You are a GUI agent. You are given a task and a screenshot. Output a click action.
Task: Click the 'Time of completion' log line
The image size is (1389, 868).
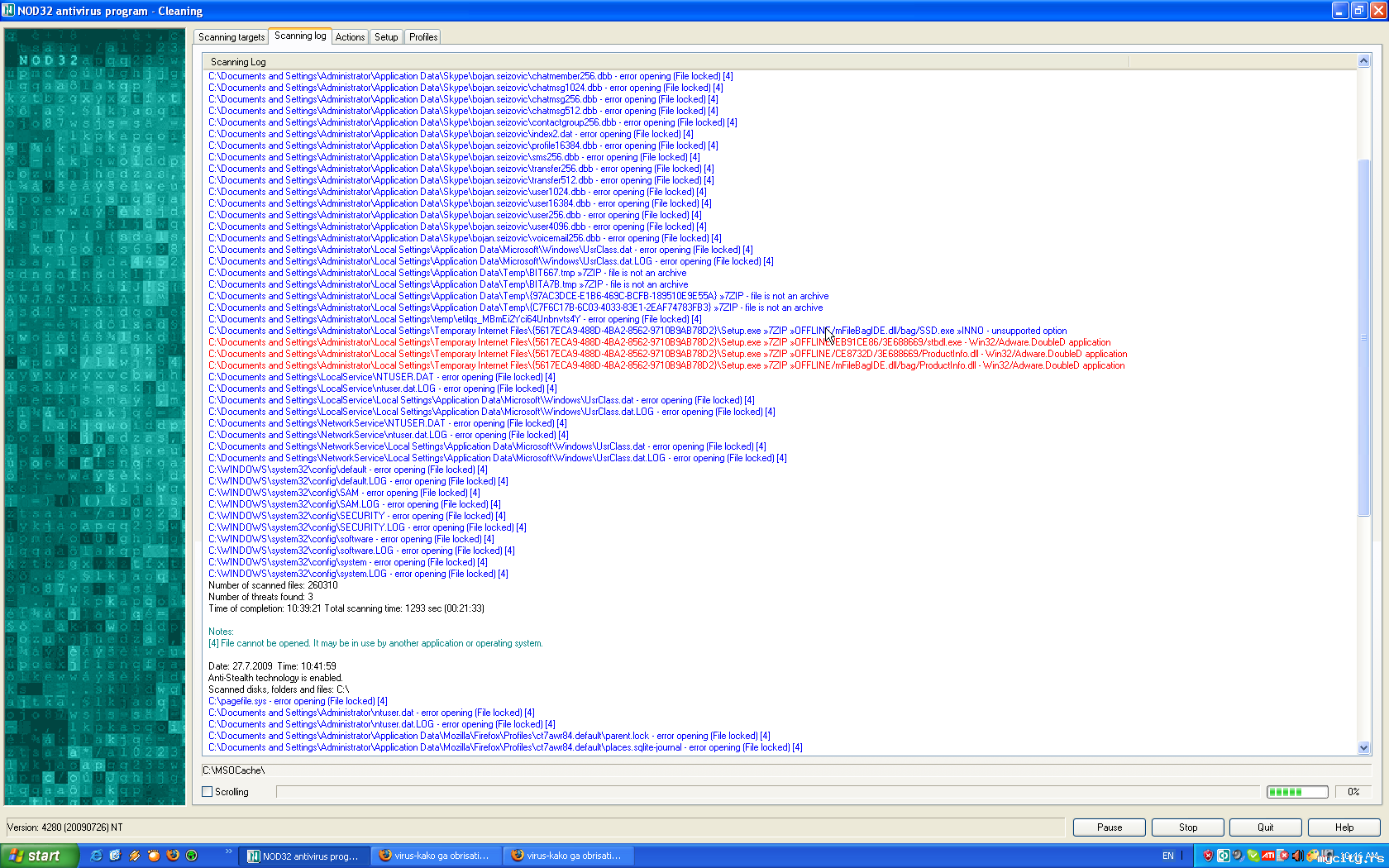click(x=346, y=608)
